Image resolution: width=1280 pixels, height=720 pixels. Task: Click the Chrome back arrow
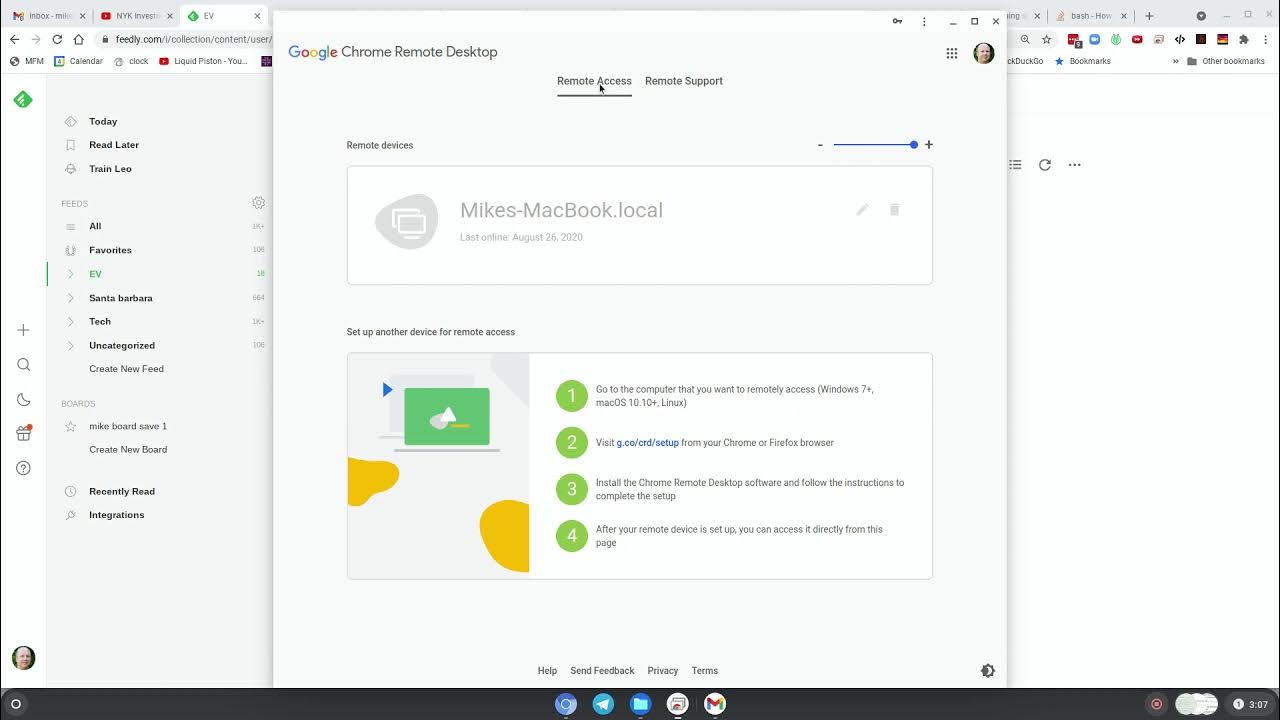tap(14, 39)
